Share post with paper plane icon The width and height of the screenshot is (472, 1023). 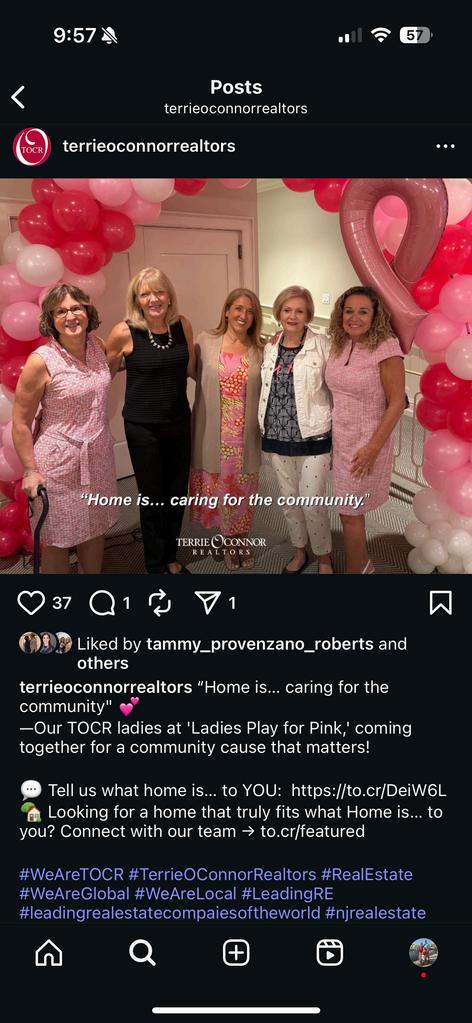(x=208, y=603)
